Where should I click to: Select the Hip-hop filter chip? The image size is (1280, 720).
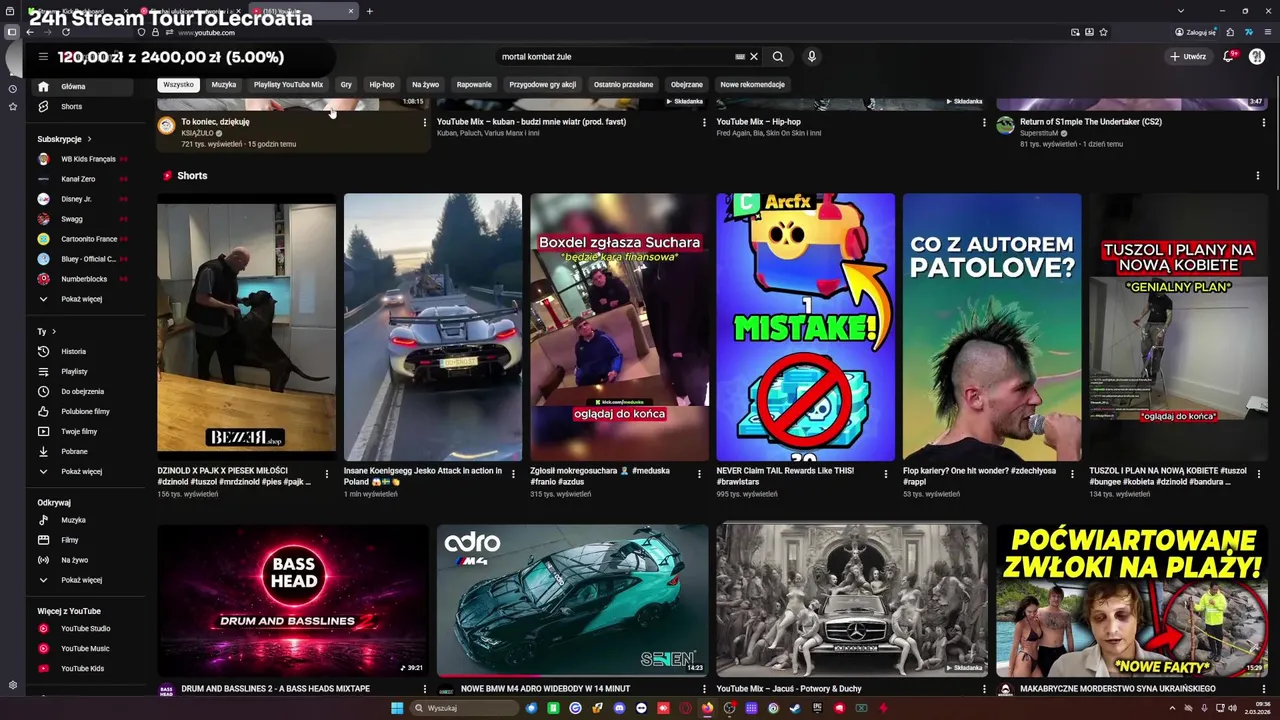[x=382, y=85]
